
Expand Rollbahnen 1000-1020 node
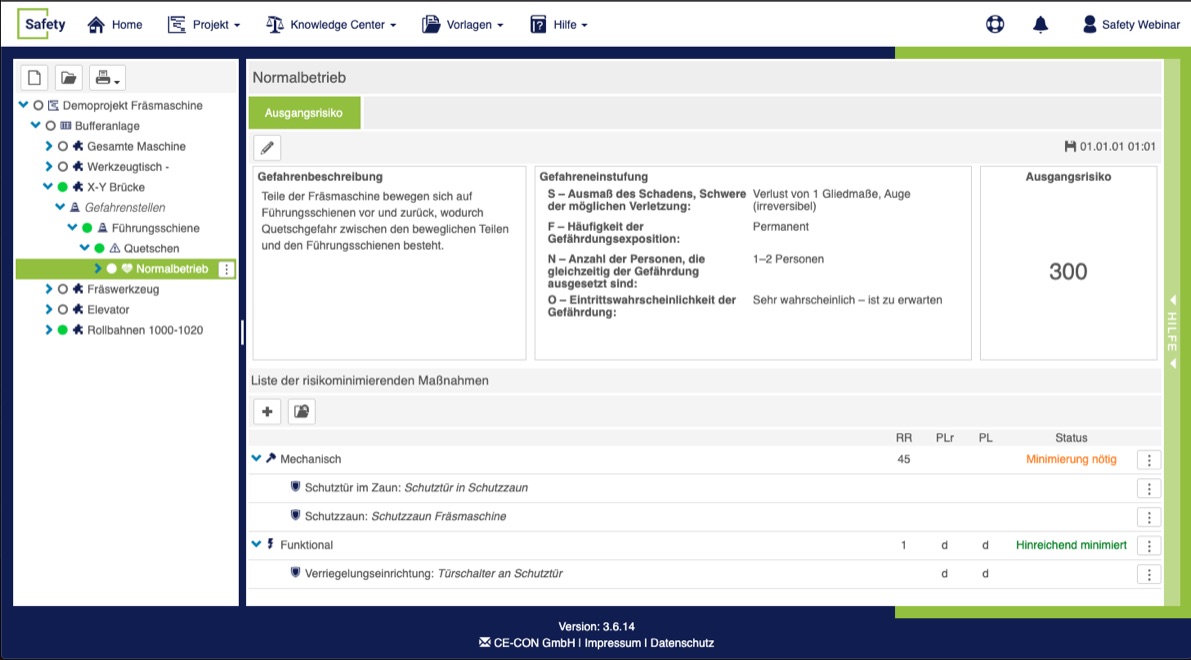click(49, 330)
